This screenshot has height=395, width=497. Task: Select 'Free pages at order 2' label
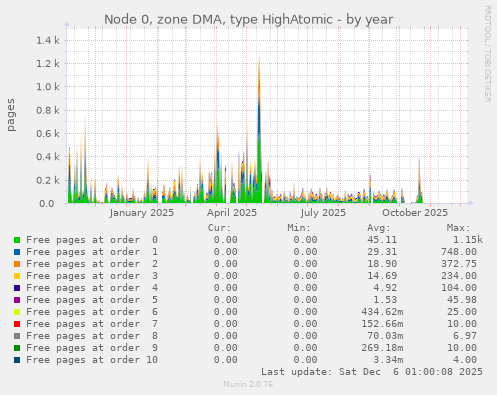click(x=92, y=264)
